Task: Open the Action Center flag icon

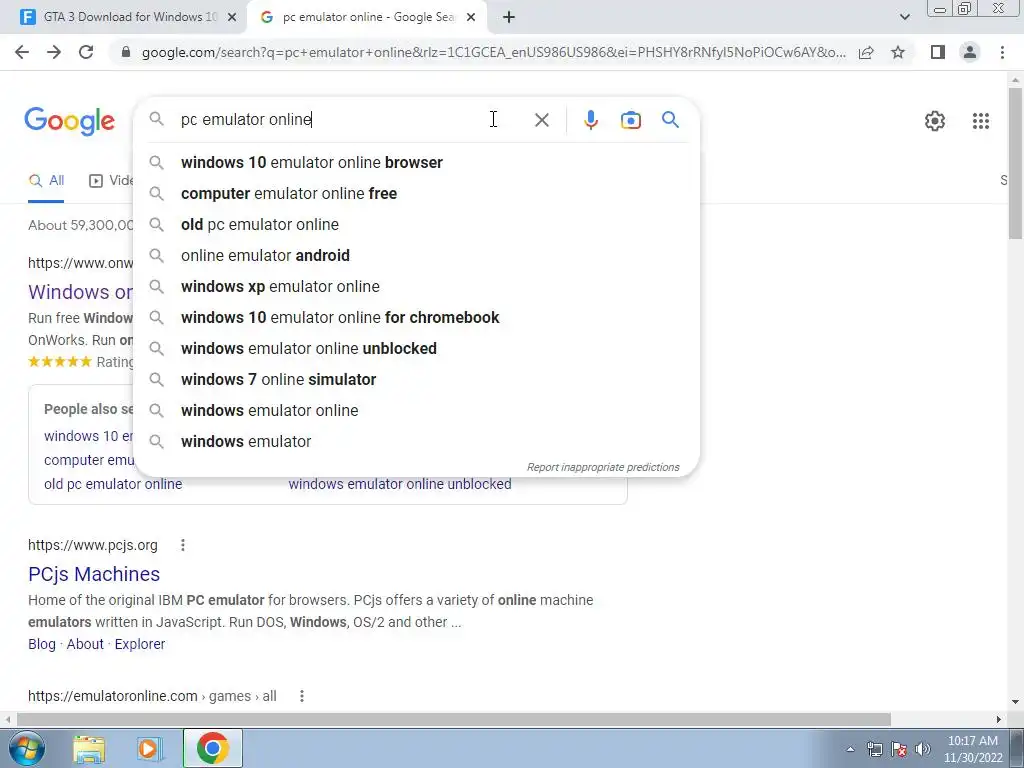Action: [x=899, y=749]
